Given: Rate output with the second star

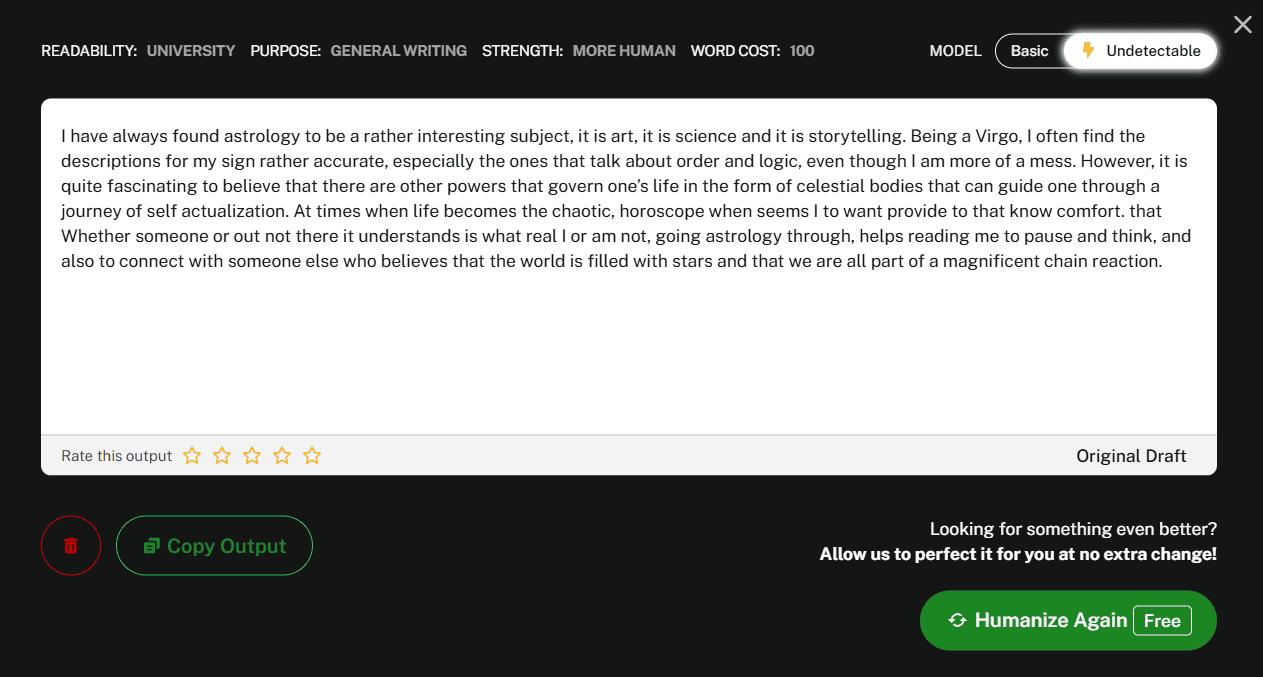Looking at the screenshot, I should [222, 456].
